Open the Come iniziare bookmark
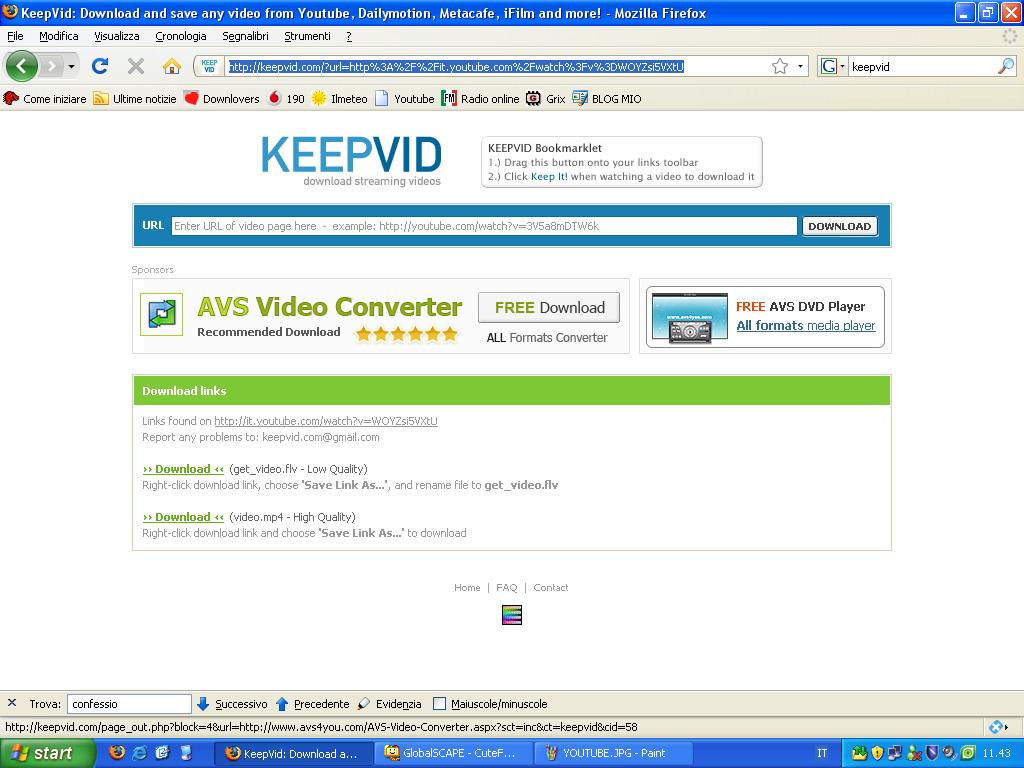Screen dimensions: 1024x768 [x=45, y=99]
